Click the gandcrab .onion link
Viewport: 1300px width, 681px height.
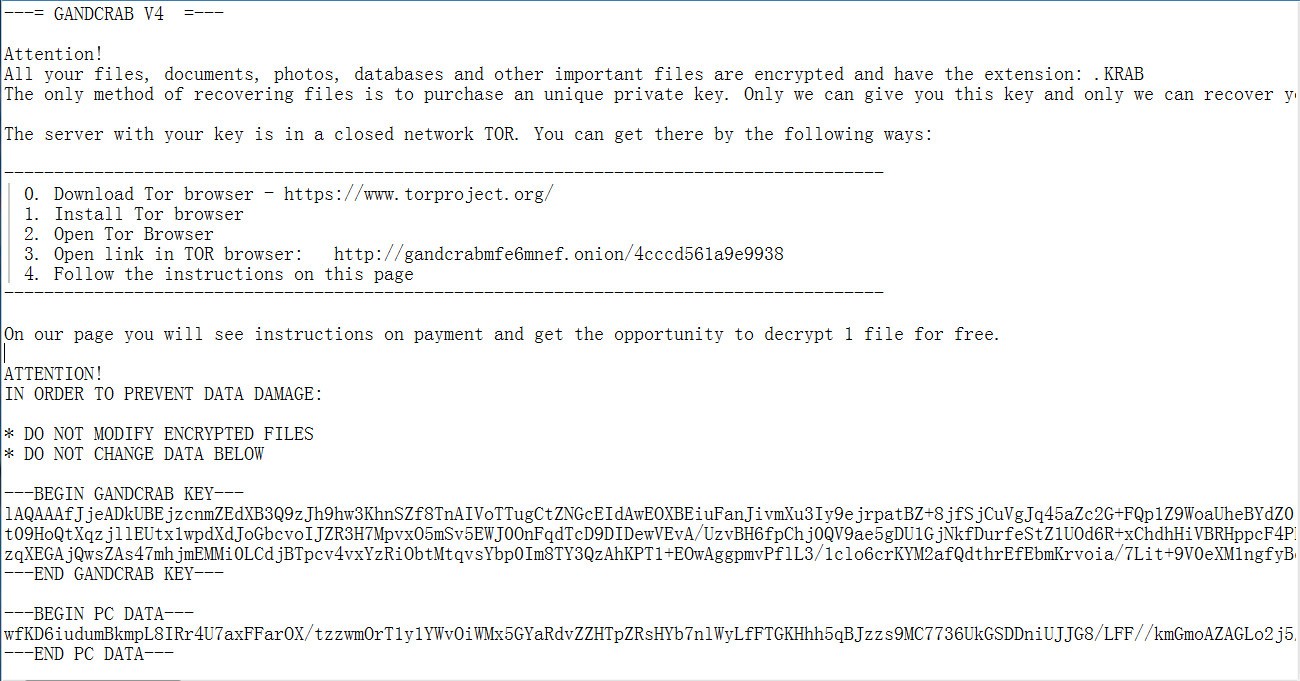pyautogui.click(x=558, y=254)
